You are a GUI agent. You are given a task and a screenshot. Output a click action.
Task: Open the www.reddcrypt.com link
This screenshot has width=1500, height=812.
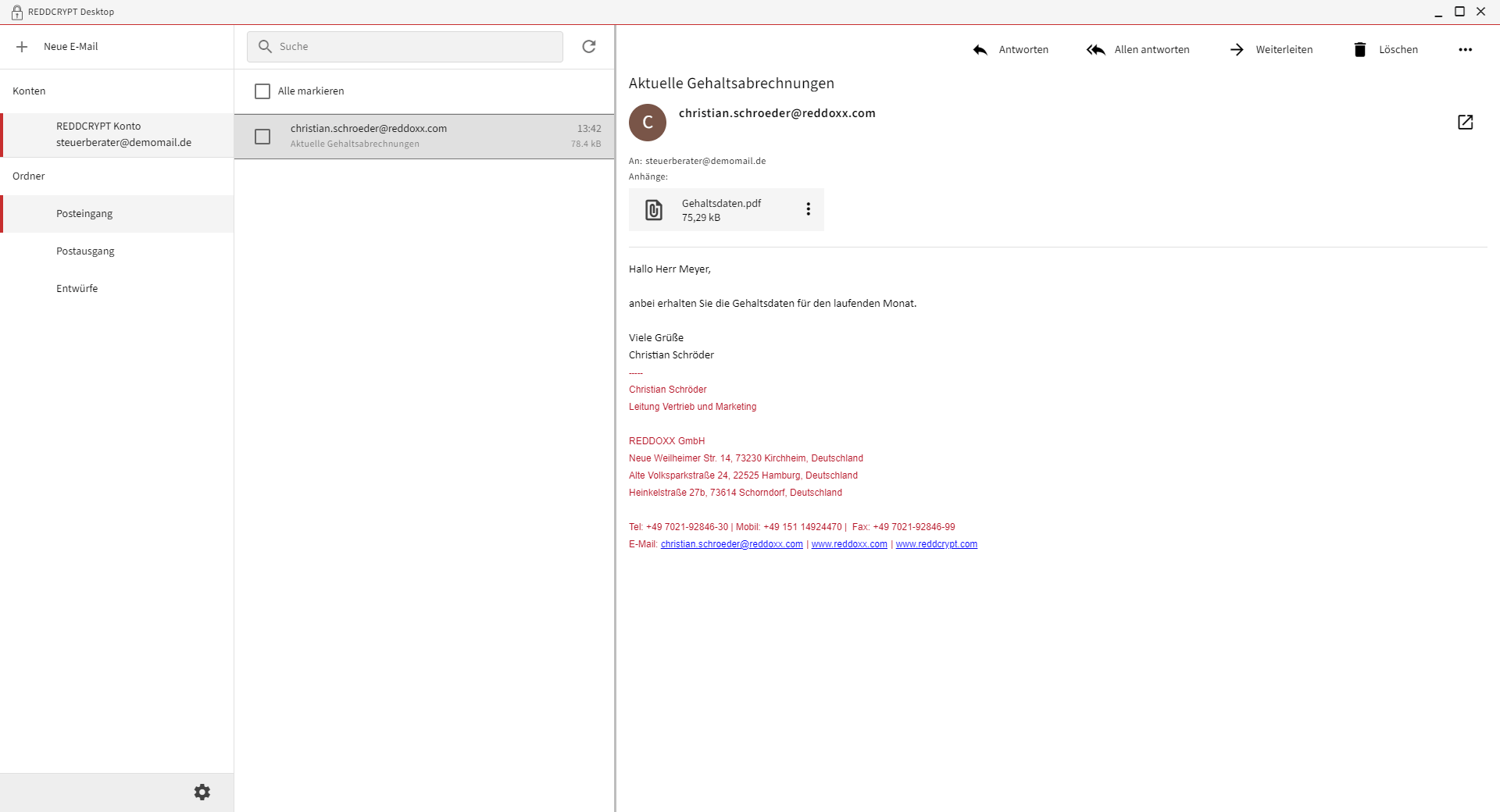click(936, 544)
